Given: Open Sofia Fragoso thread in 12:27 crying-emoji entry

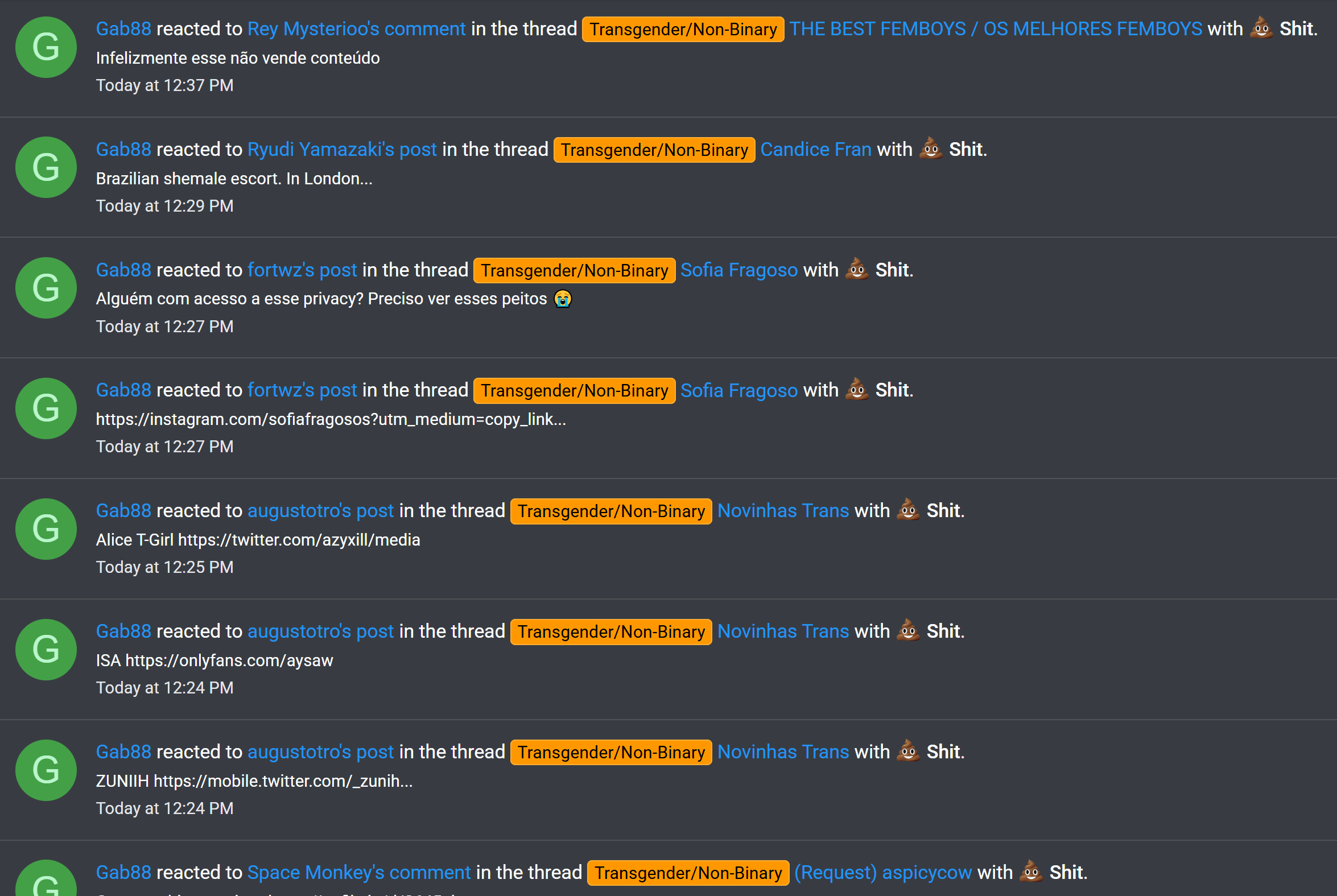Looking at the screenshot, I should tap(739, 270).
